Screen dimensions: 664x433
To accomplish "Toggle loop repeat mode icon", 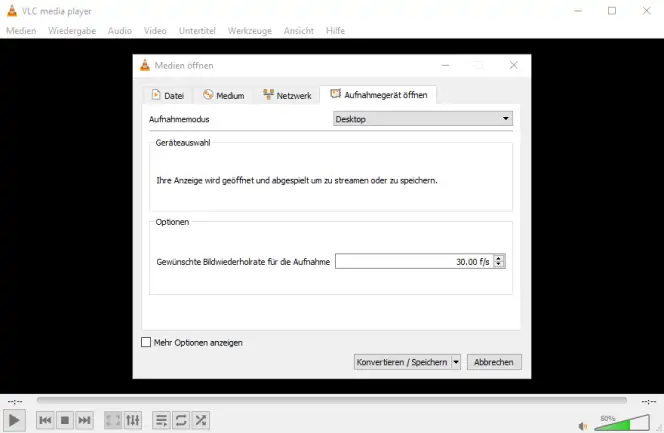I will 181,420.
